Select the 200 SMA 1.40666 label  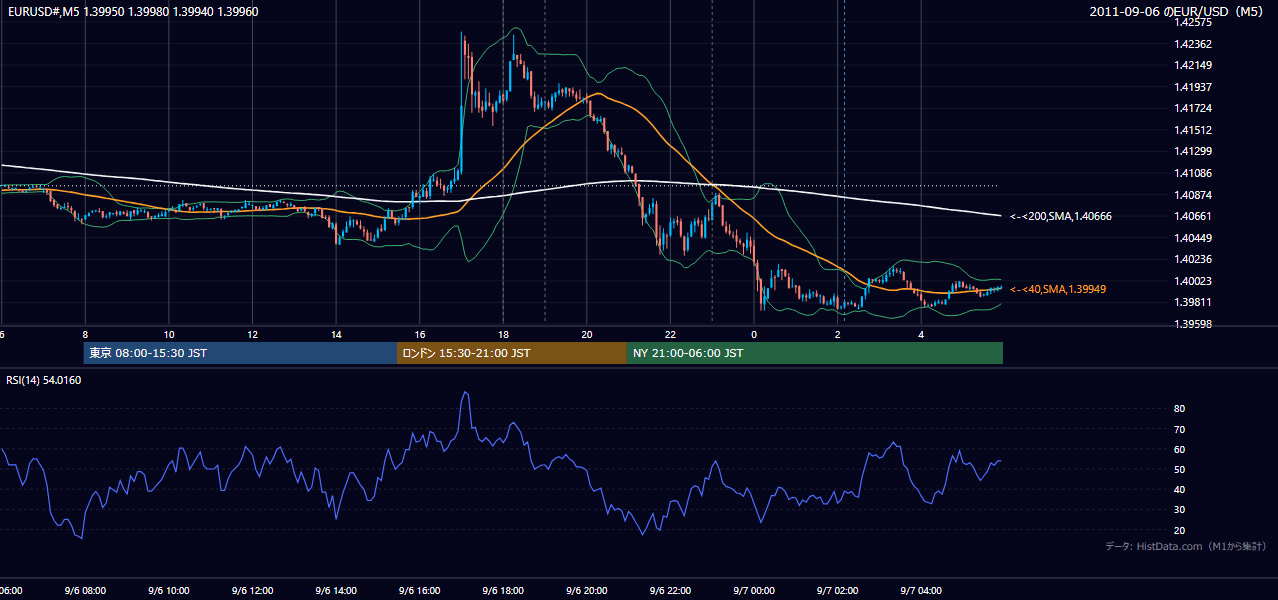click(x=1061, y=216)
